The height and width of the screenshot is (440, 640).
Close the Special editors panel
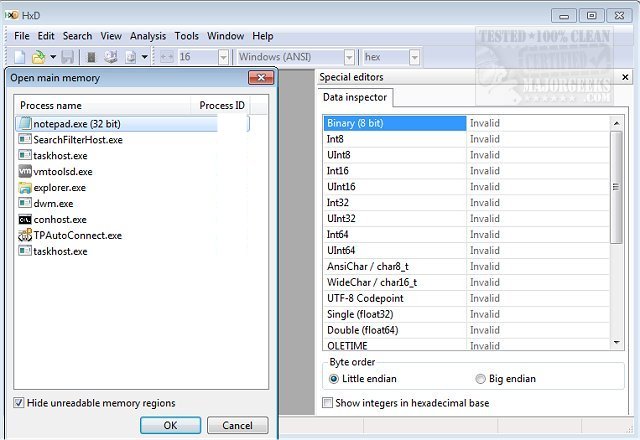pos(625,77)
